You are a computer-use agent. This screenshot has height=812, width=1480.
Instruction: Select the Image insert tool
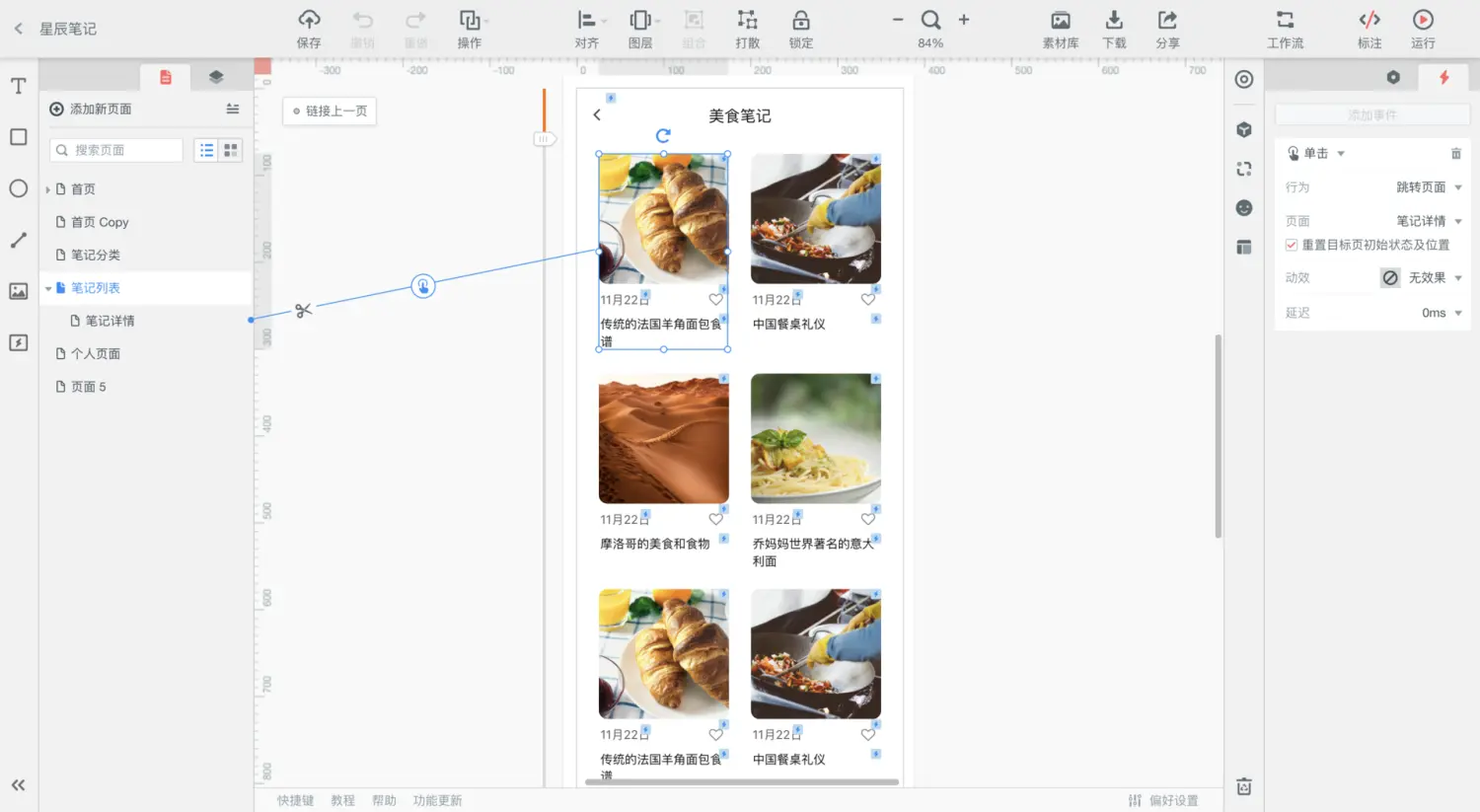coord(17,291)
